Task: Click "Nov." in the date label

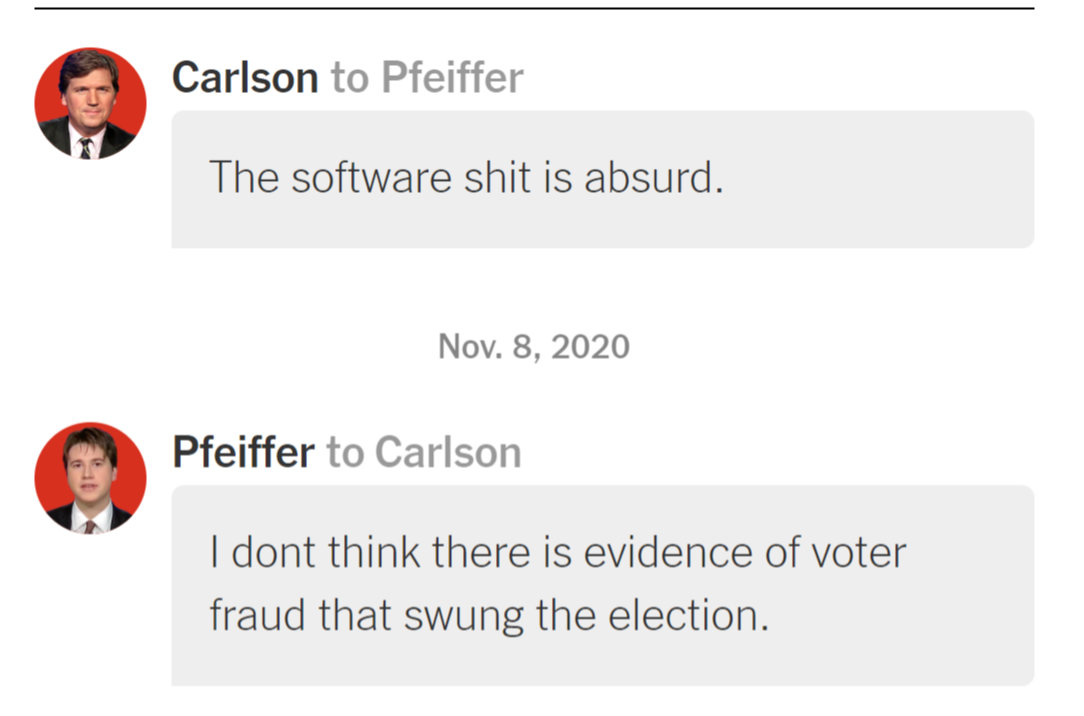Action: 470,346
